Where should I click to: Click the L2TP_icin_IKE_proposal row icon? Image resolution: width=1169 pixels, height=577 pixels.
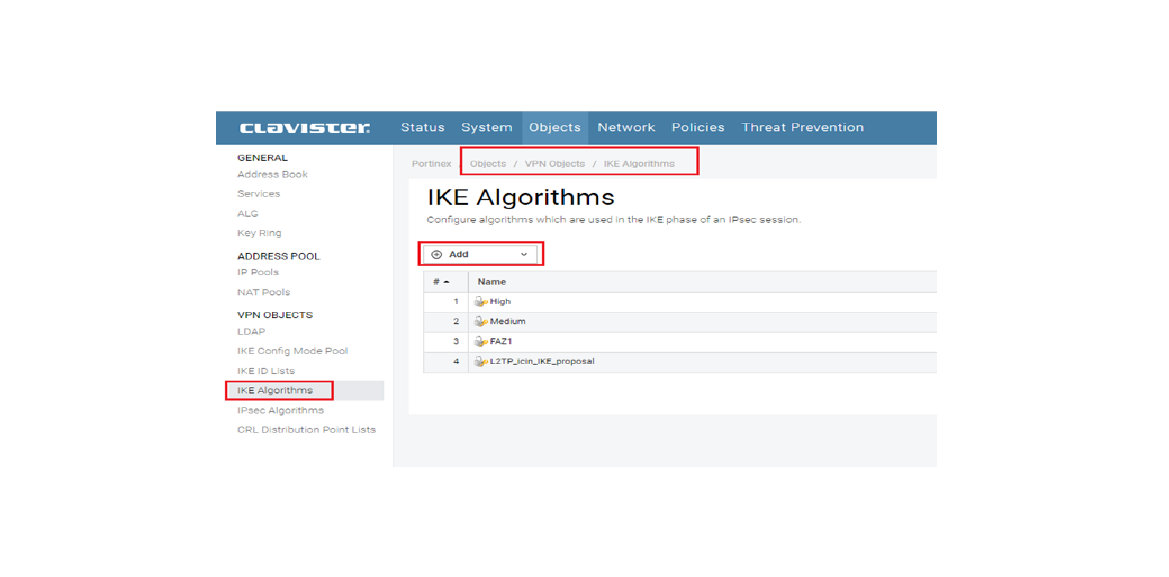click(482, 361)
